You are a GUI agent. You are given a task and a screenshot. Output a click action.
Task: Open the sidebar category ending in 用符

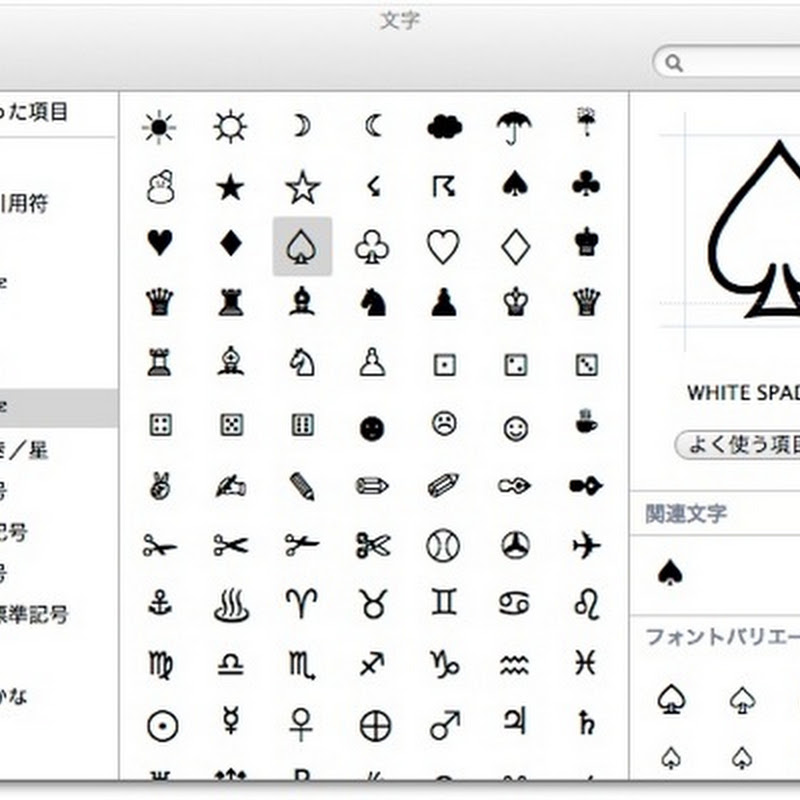[25, 204]
